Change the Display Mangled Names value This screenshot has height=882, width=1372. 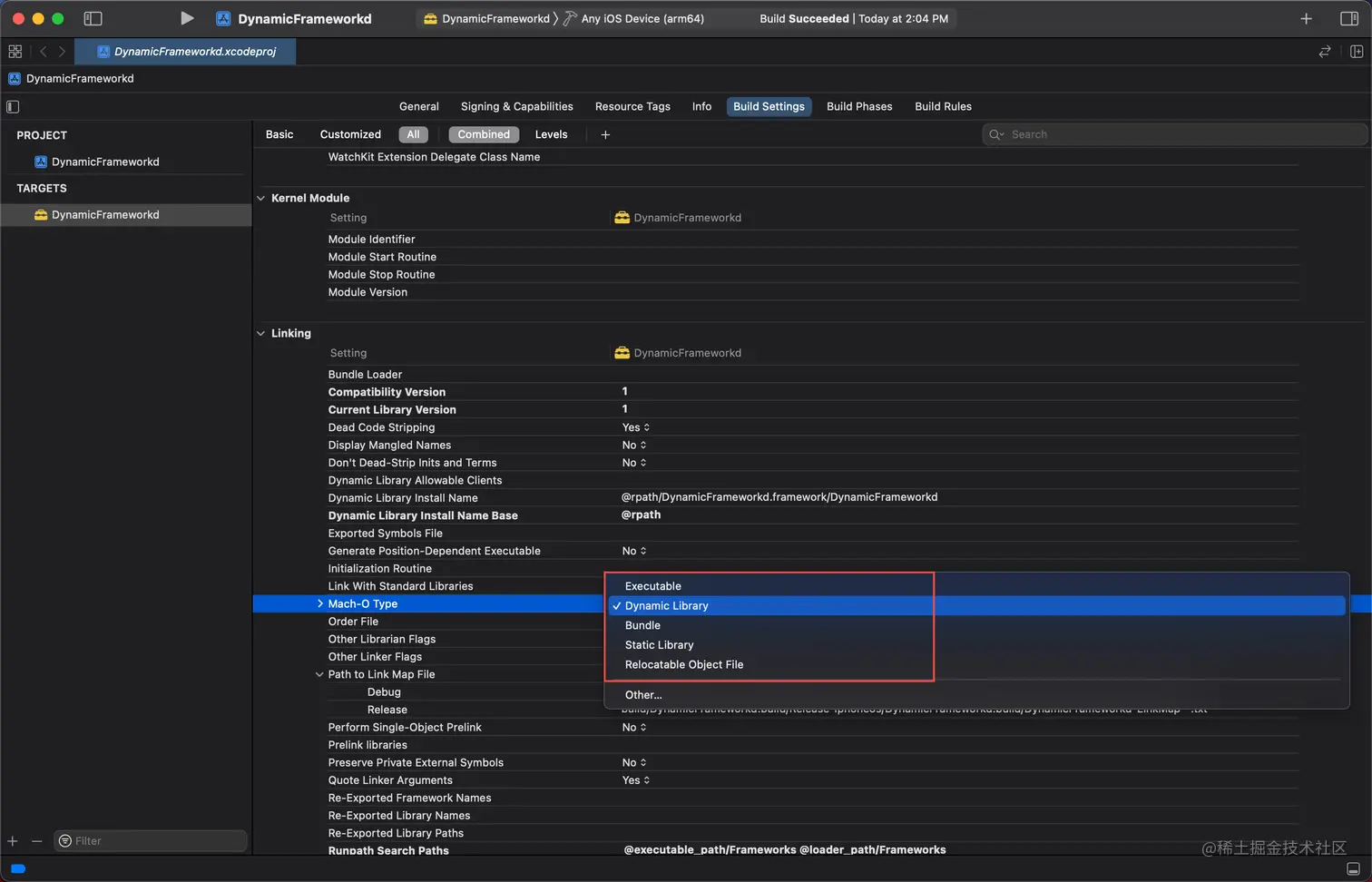[x=634, y=446]
